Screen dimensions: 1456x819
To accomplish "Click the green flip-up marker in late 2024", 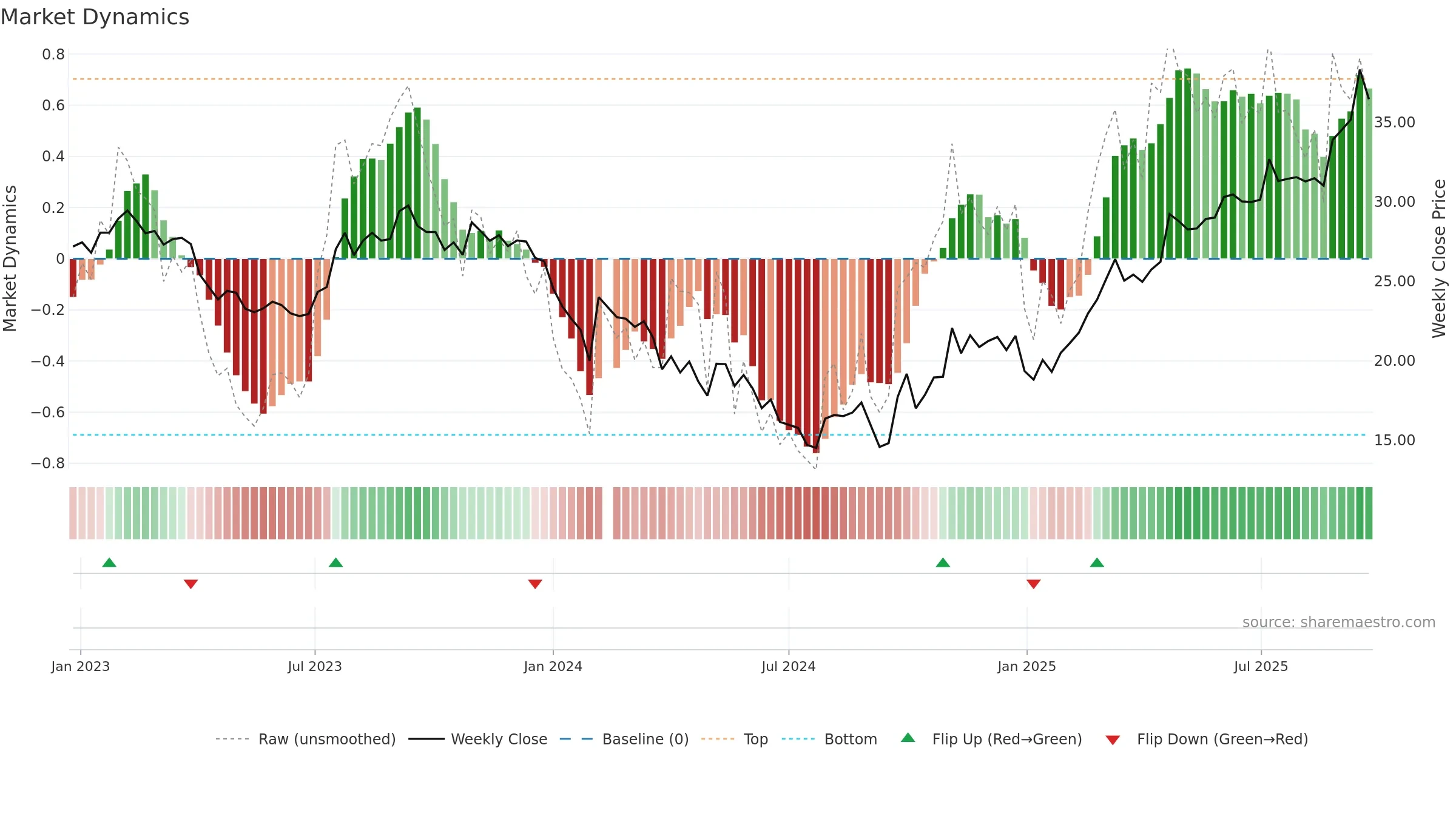I will coord(943,563).
